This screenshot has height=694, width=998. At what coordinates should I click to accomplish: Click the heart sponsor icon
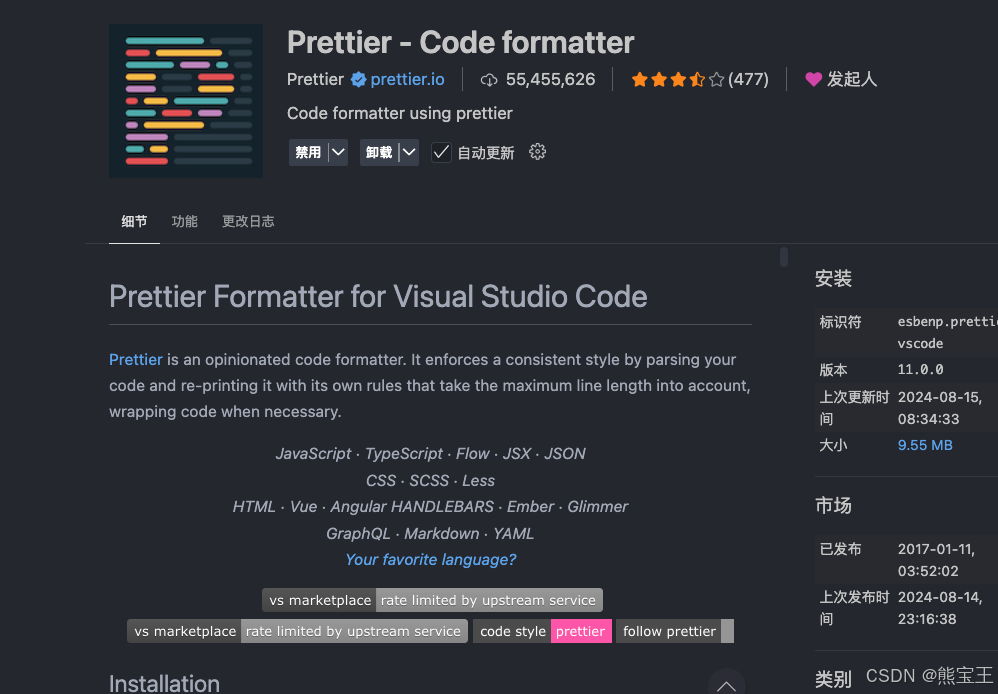pyautogui.click(x=813, y=80)
